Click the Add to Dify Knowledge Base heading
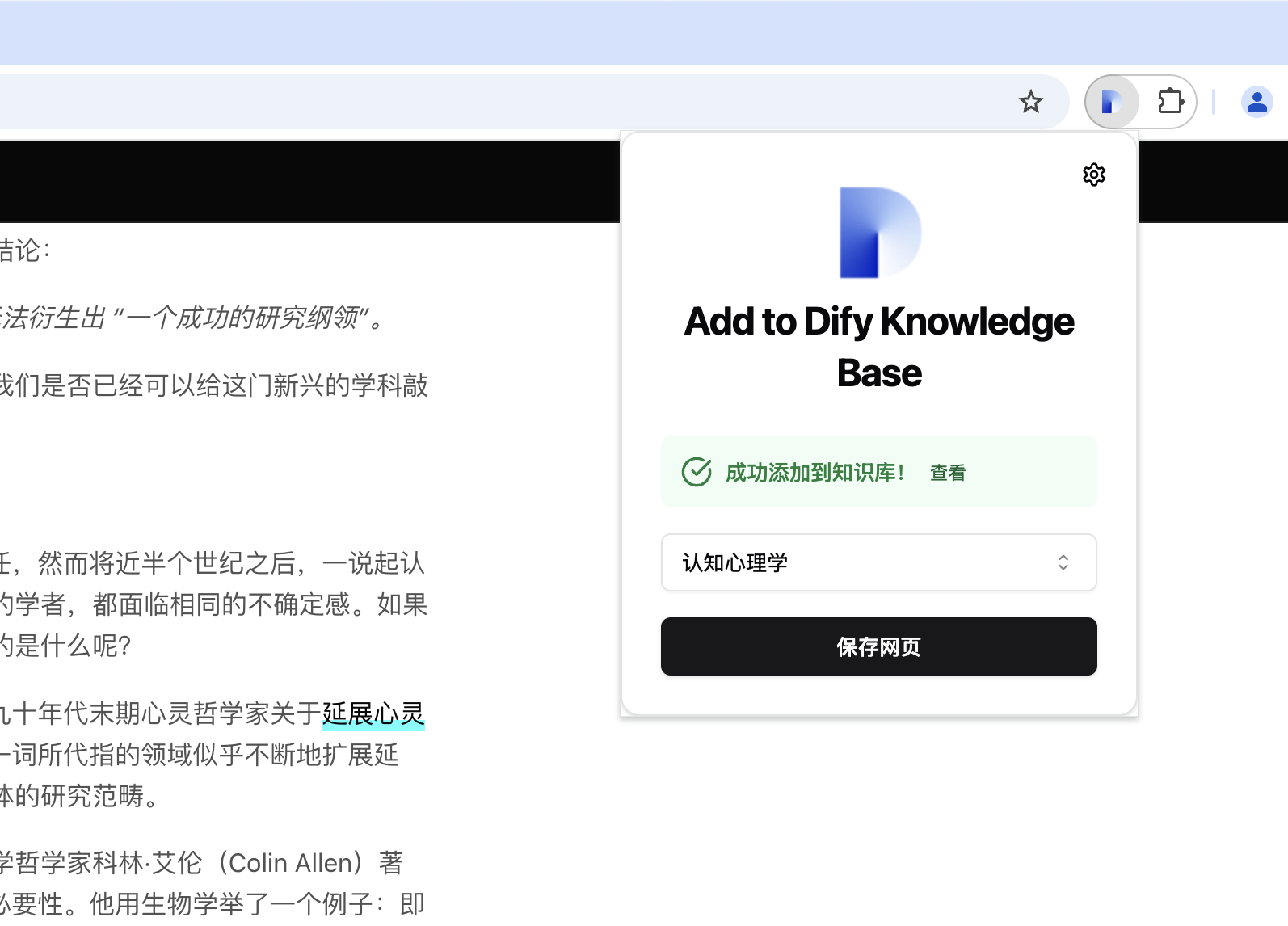This screenshot has height=926, width=1288. (879, 347)
